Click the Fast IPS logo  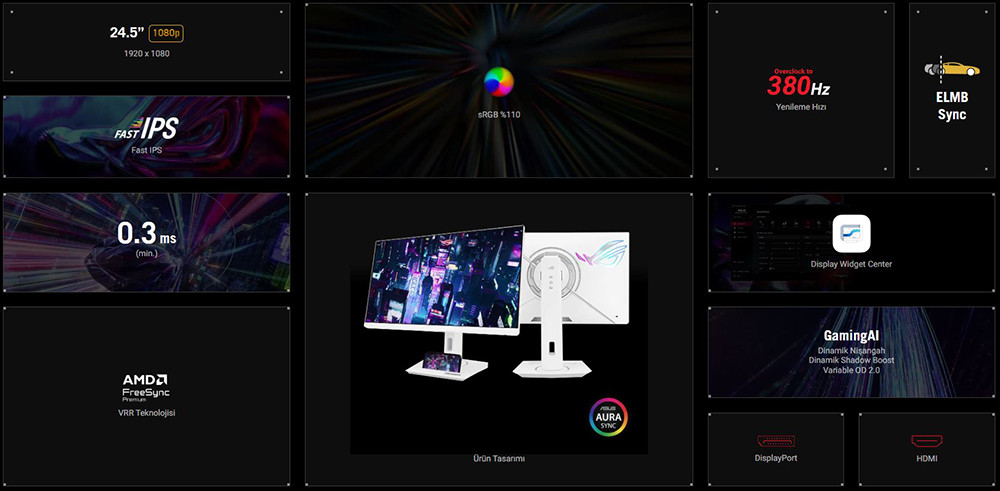click(146, 128)
